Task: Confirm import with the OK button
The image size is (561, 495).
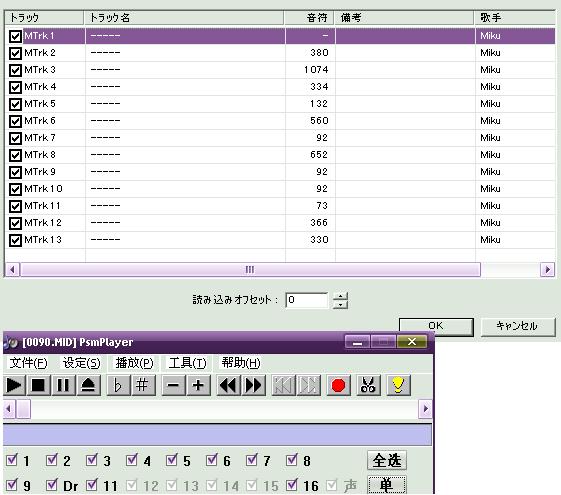Action: pyautogui.click(x=436, y=326)
